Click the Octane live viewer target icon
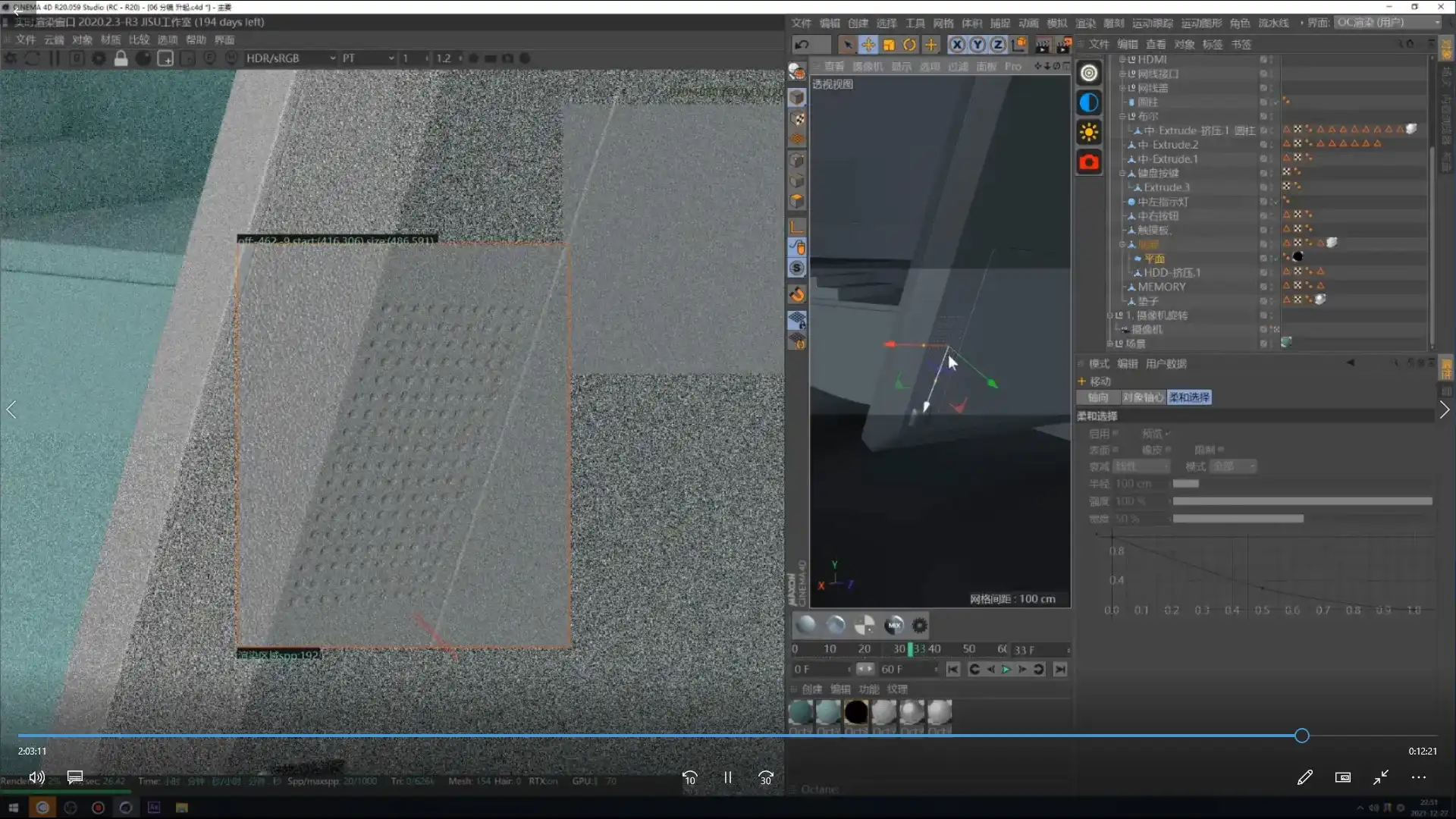 [x=1089, y=73]
